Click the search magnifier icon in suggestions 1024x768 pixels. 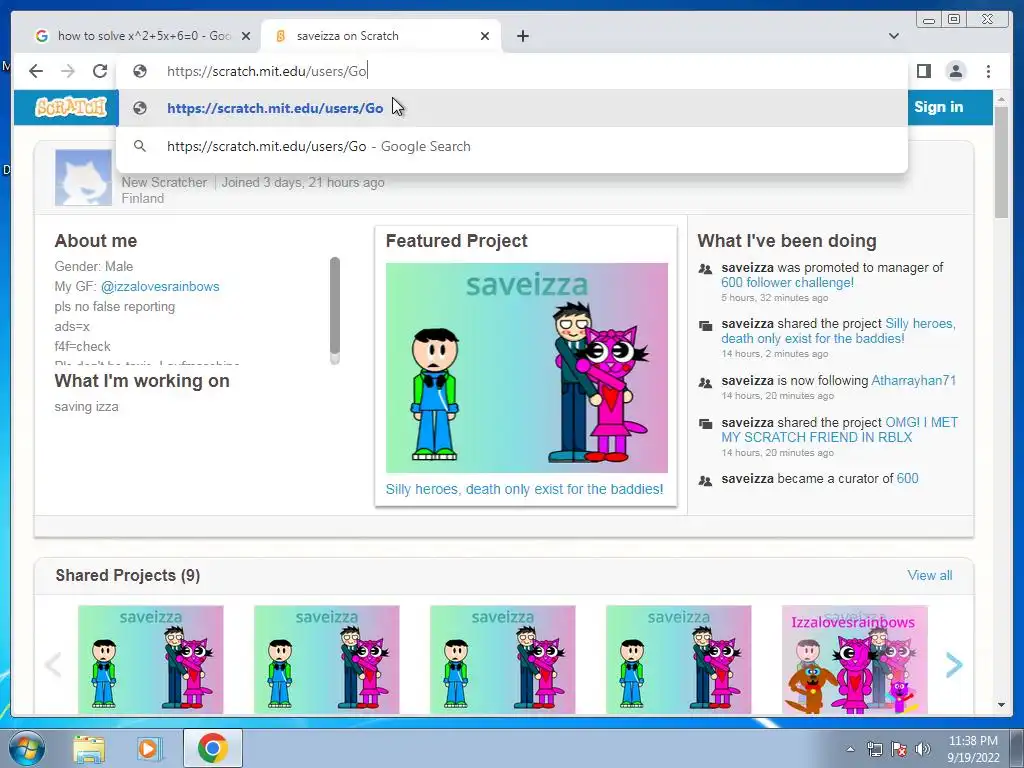140,146
